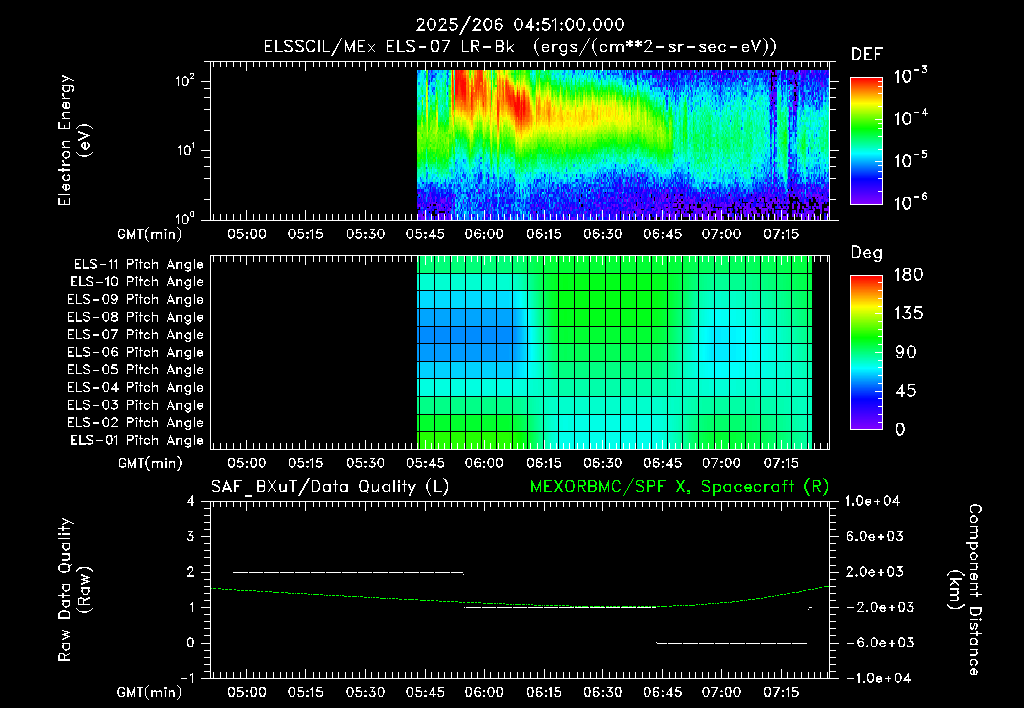The width and height of the screenshot is (1024, 708).
Task: Click the 2.0e+03 value on the distance axis
Action: point(874,571)
